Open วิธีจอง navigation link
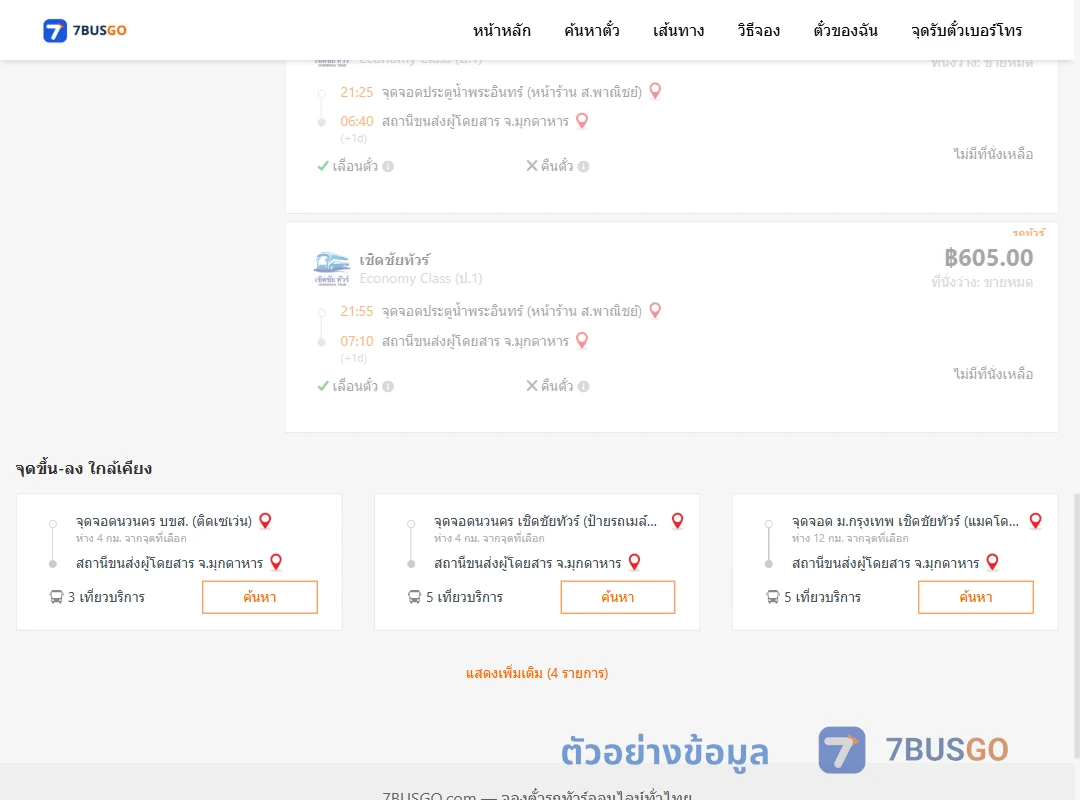This screenshot has width=1080, height=800. coord(758,30)
